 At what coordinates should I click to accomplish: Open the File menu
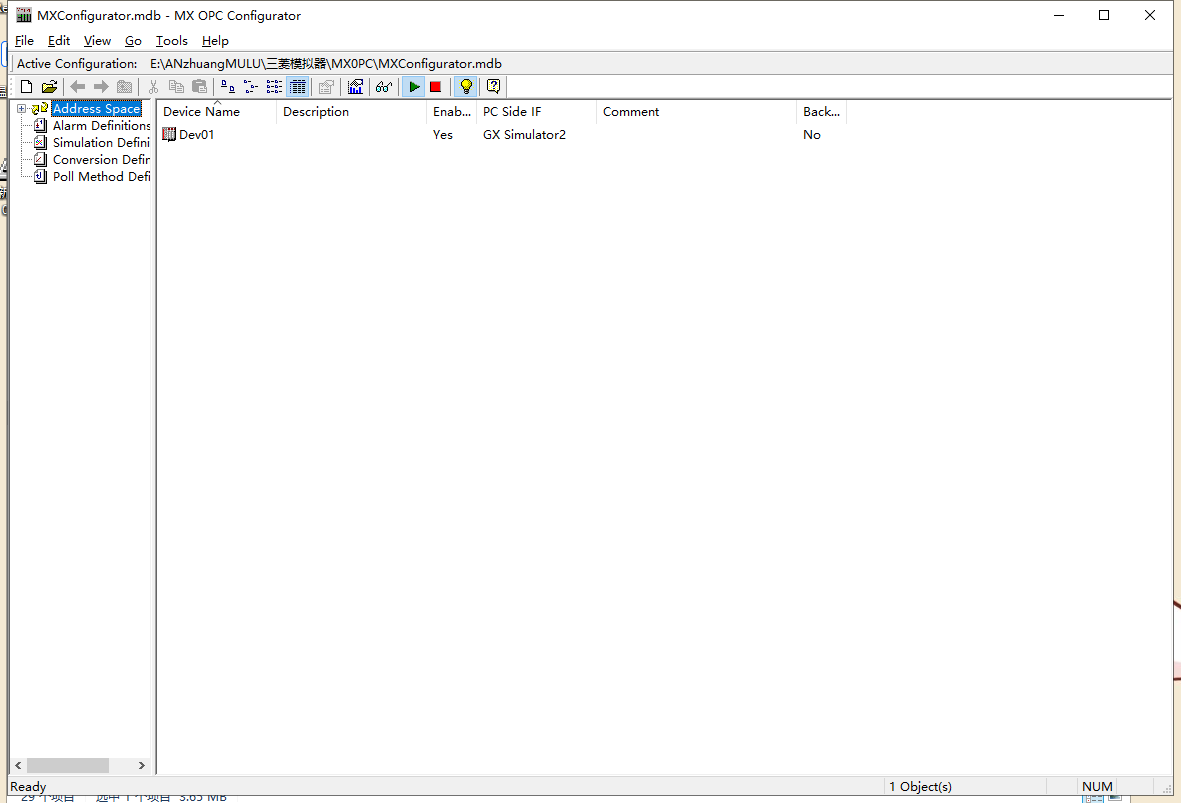point(24,41)
